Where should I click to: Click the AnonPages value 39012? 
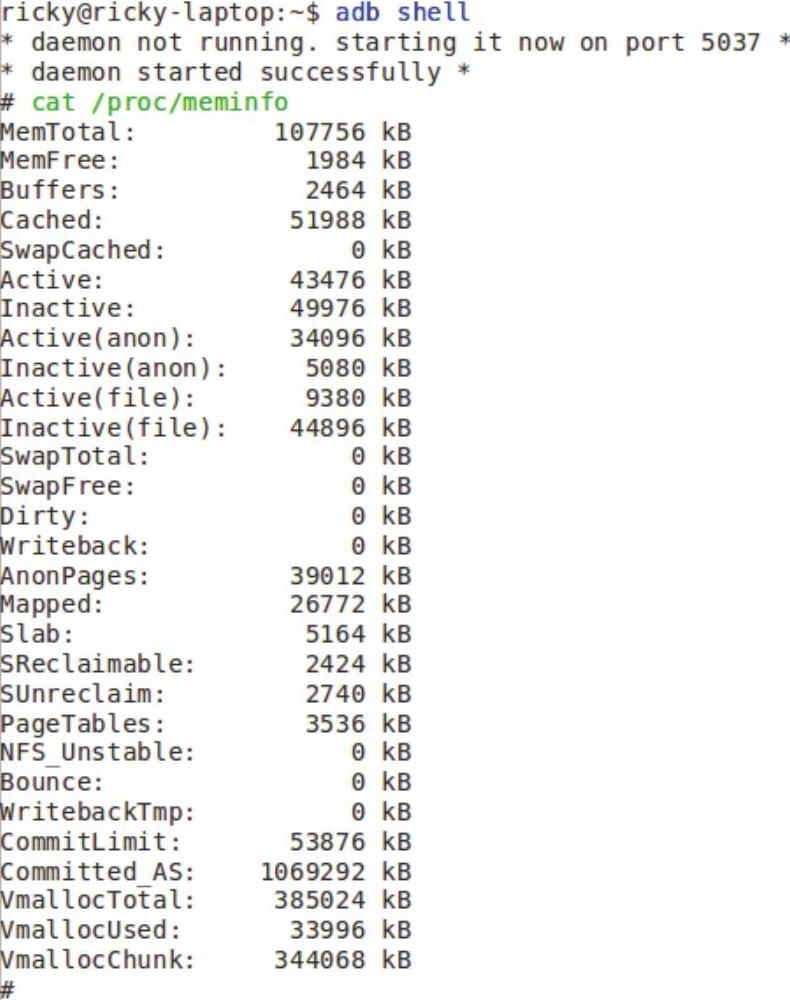328,576
